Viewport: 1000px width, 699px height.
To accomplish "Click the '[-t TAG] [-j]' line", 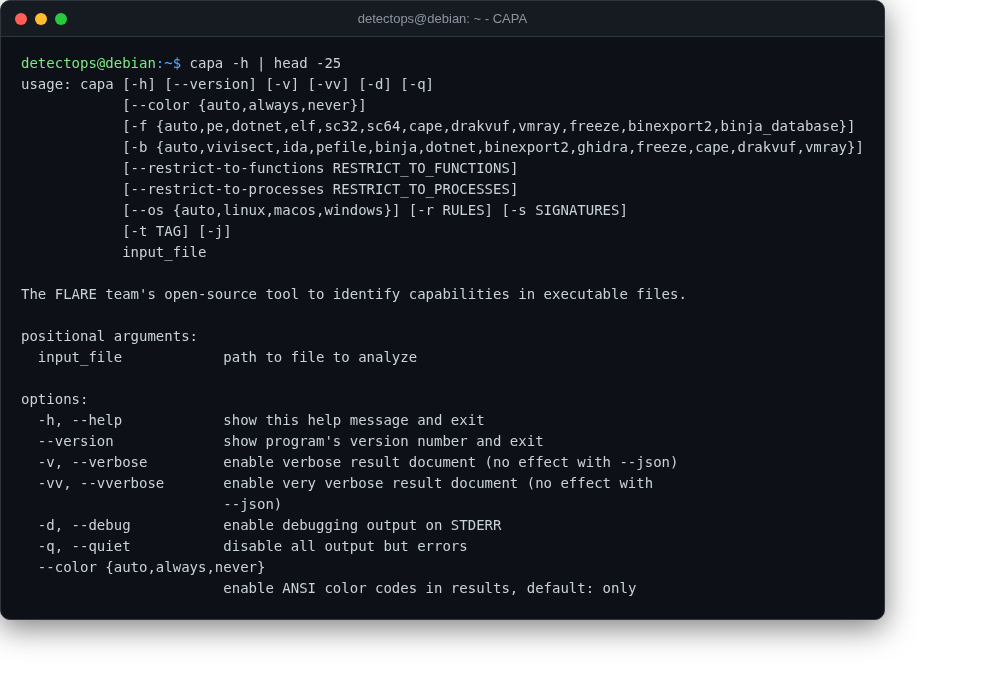I will coord(177,232).
